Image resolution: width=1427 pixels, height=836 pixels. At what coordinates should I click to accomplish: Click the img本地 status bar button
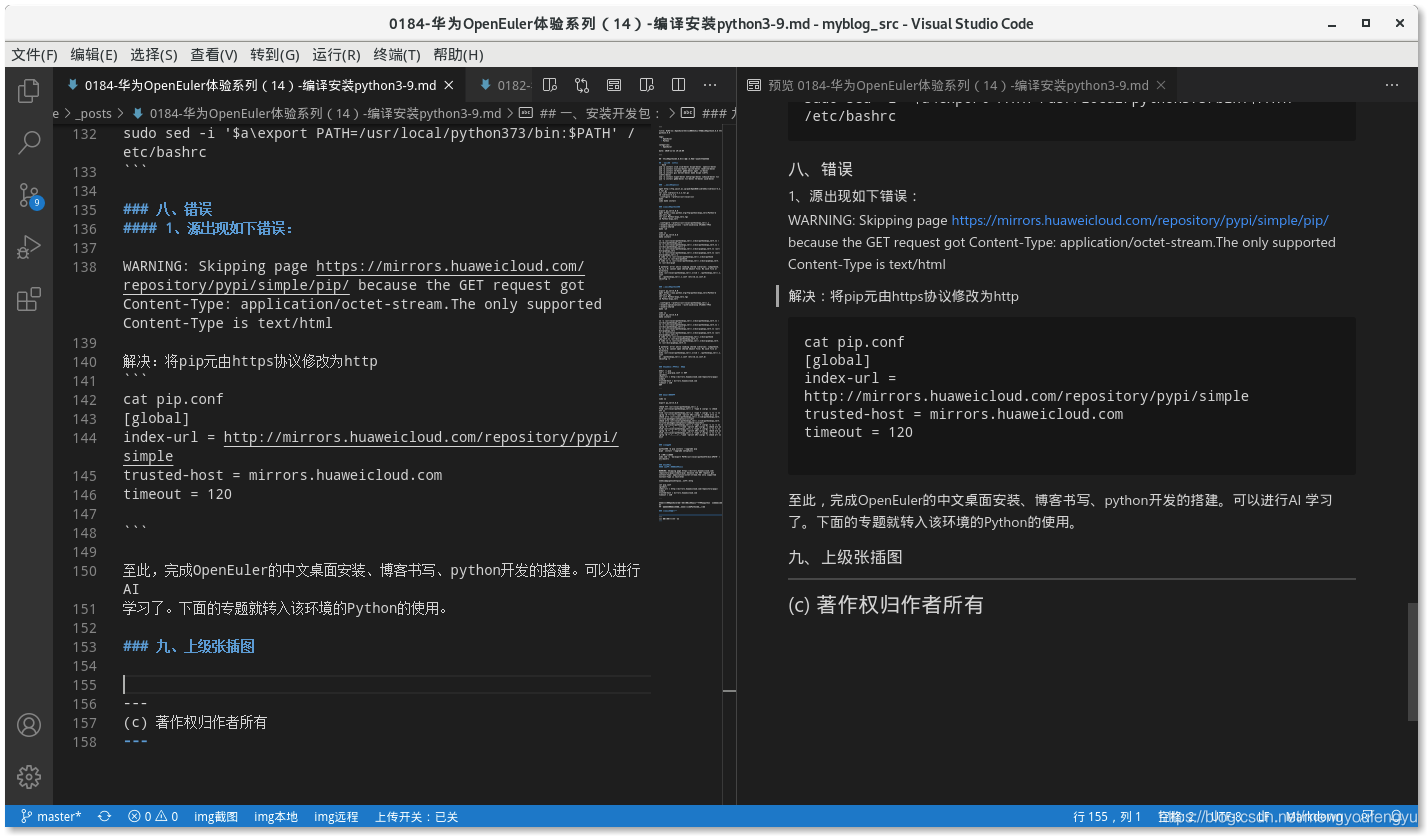(x=276, y=817)
